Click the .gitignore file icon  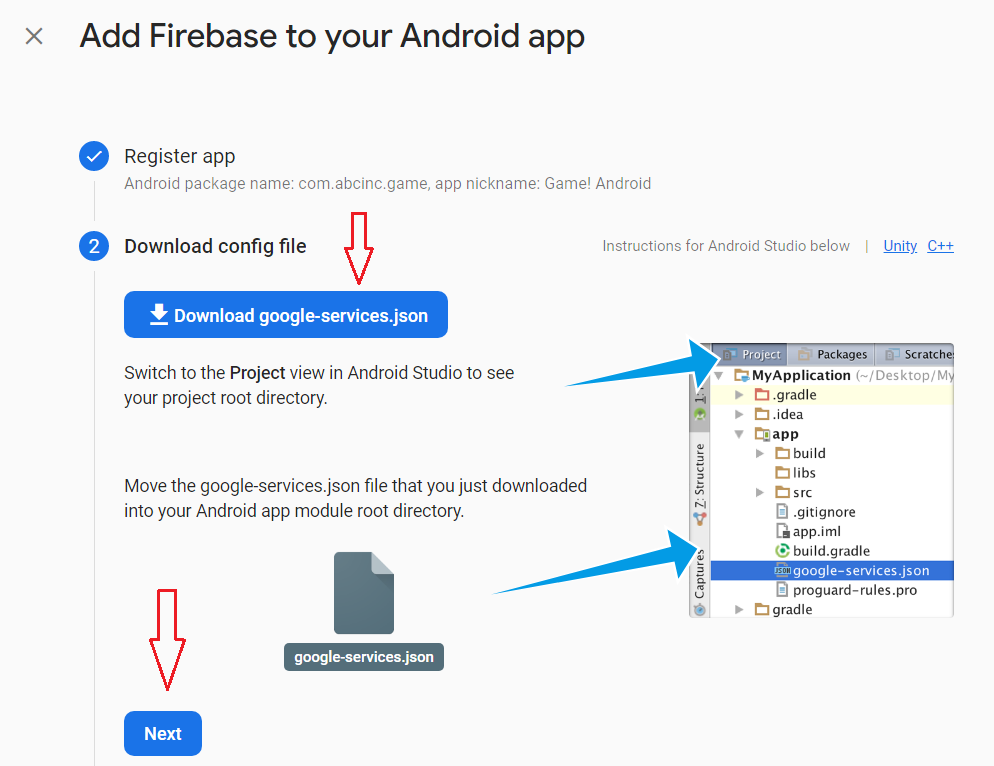pos(783,512)
